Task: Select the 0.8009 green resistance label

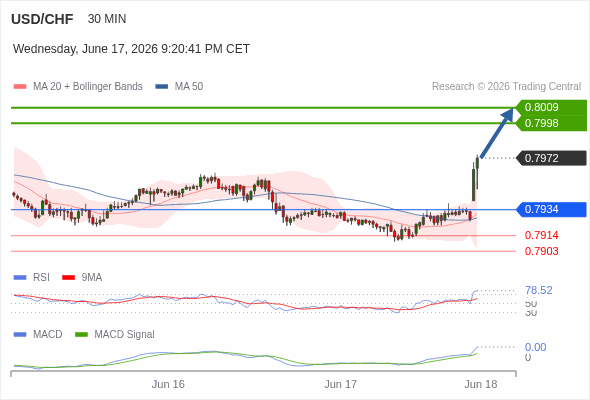Action: (551, 107)
